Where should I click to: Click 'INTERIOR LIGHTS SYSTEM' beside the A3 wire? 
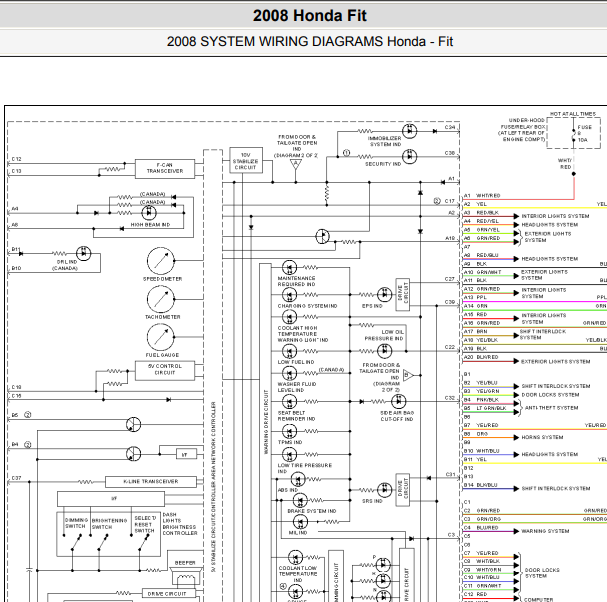pyautogui.click(x=556, y=216)
